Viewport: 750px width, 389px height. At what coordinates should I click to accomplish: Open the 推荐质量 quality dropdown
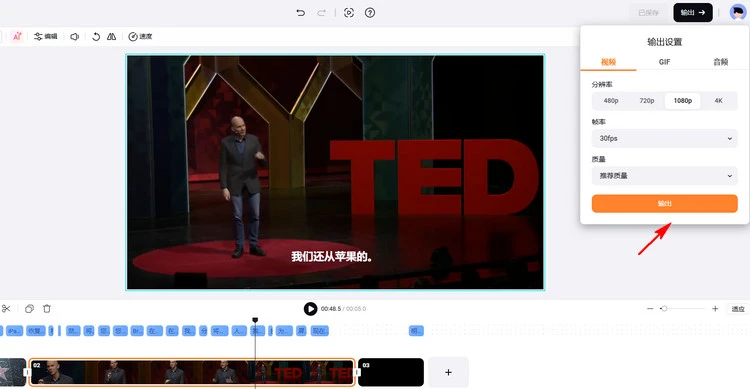[664, 176]
